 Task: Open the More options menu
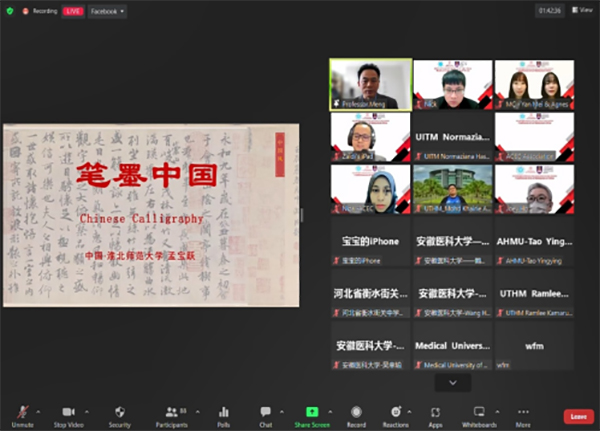[x=523, y=416]
